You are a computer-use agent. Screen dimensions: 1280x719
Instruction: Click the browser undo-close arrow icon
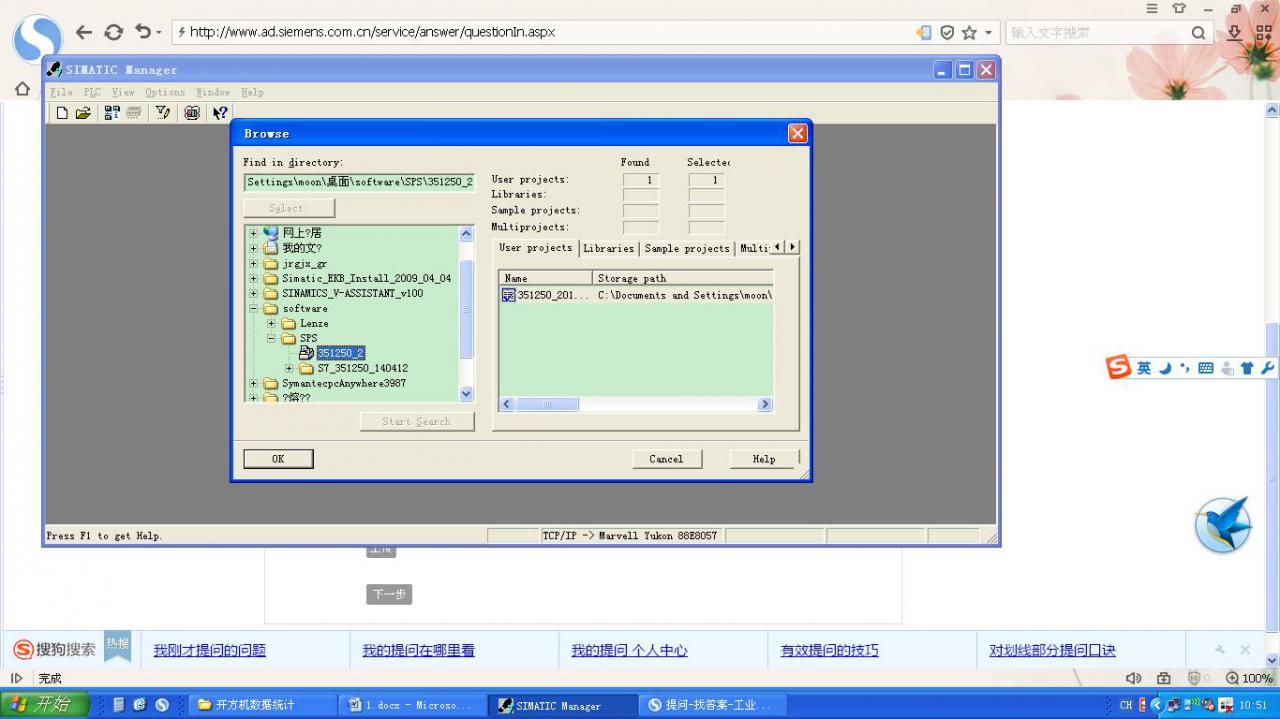coord(143,32)
